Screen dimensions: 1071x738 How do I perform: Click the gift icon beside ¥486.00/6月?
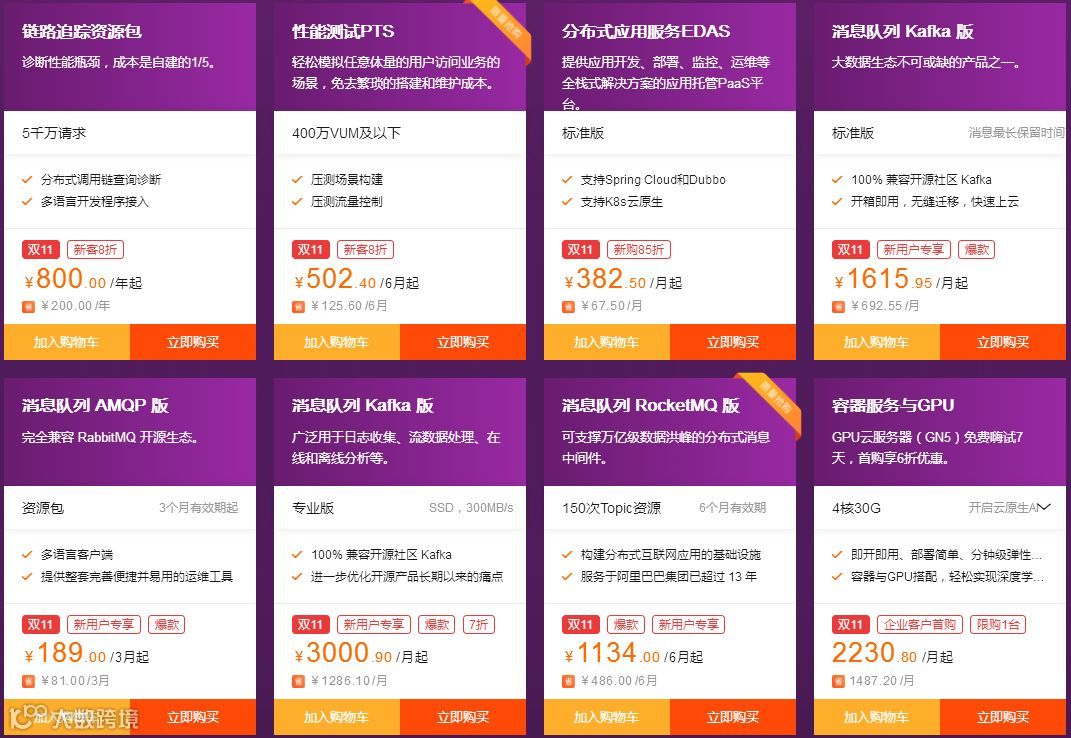coord(568,681)
